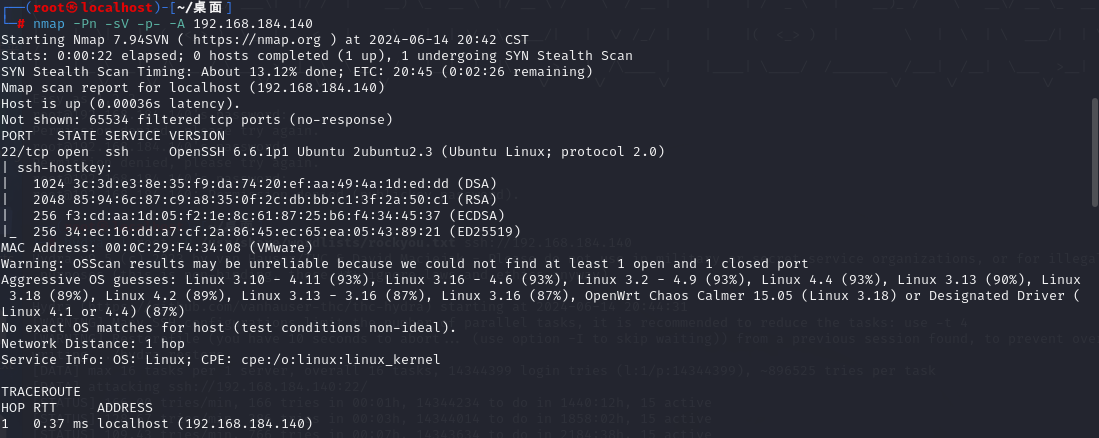
Task: Click the -sV flag in nmap command
Action: [105, 23]
